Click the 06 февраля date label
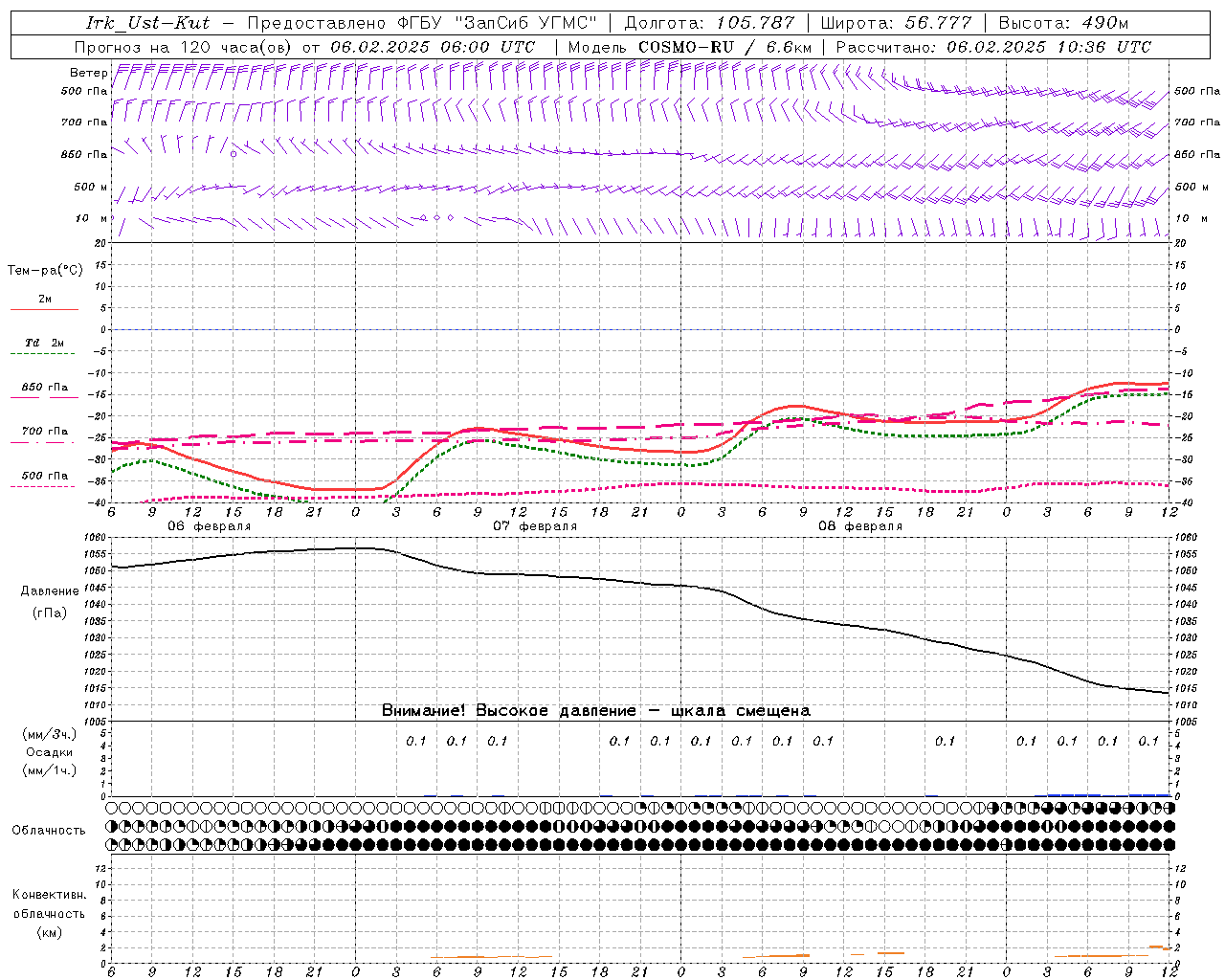The height and width of the screenshot is (980, 1225). click(210, 526)
